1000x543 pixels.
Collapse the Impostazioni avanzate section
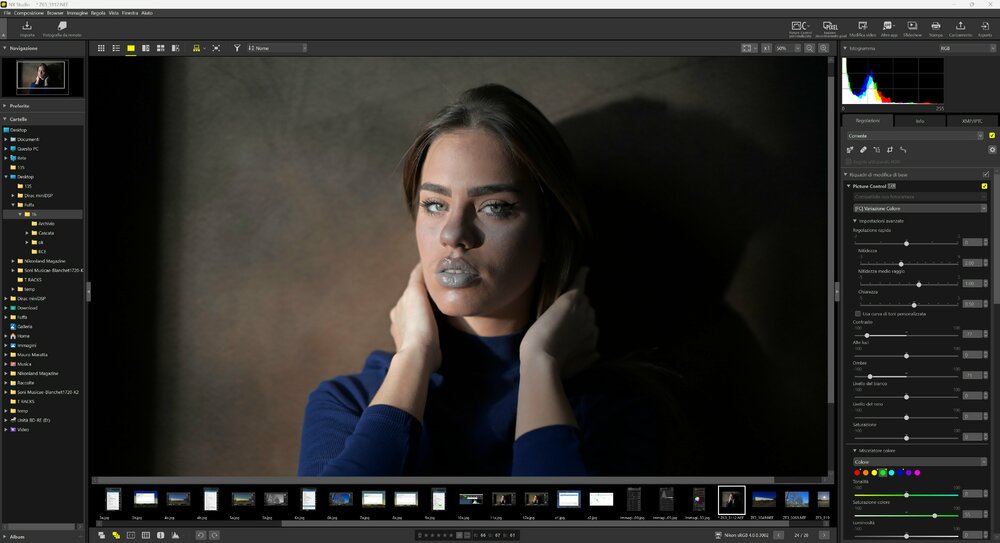click(855, 221)
